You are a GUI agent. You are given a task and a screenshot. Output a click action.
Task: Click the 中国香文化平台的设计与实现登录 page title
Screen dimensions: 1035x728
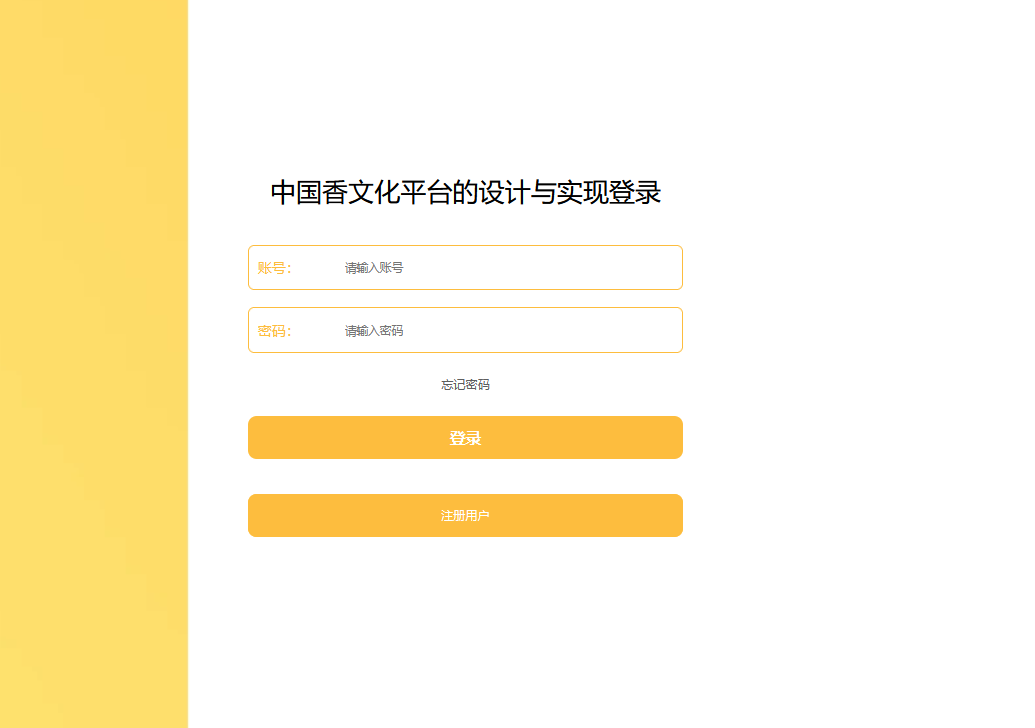coord(465,193)
